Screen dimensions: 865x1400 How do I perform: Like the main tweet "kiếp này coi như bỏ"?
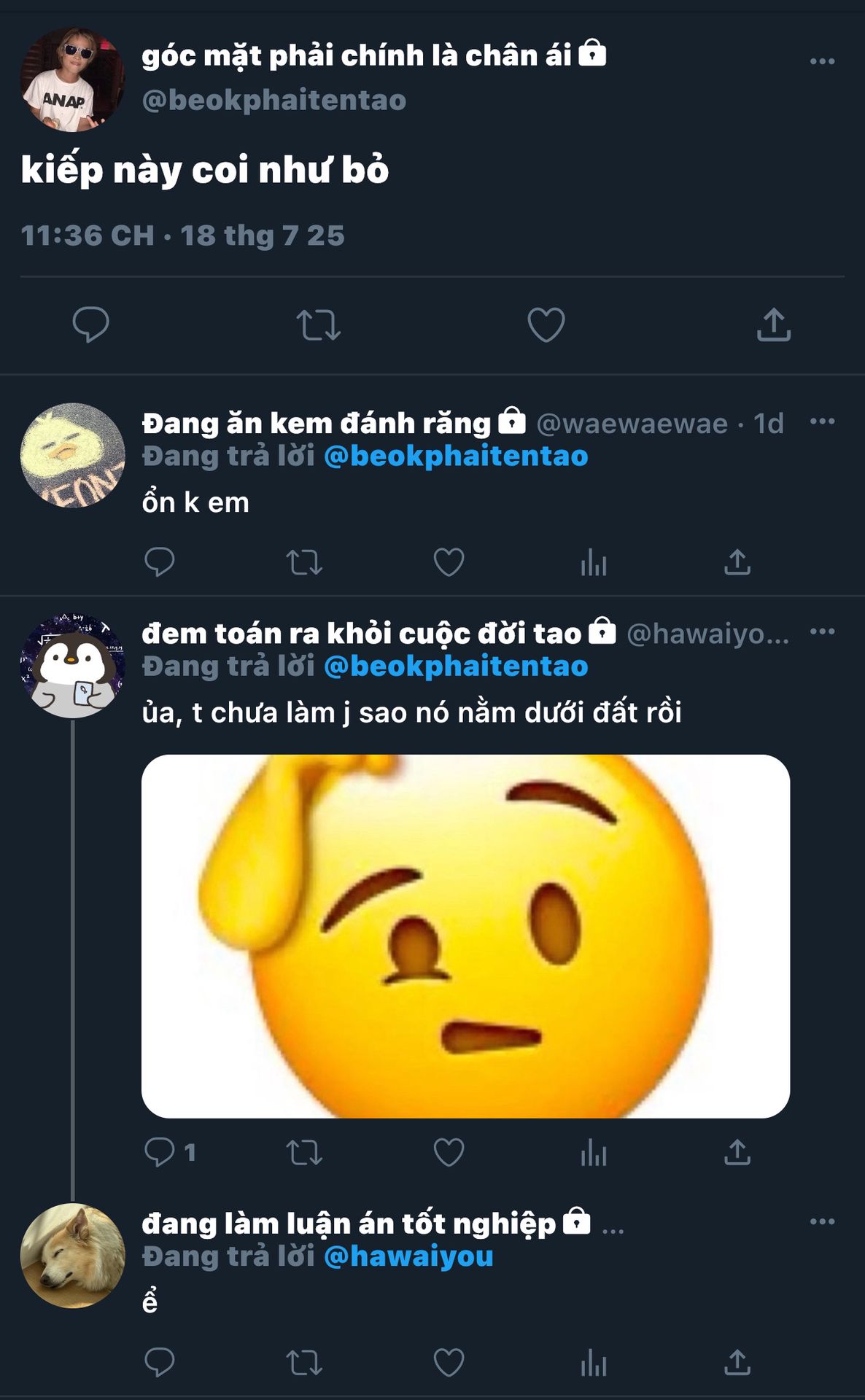click(546, 325)
